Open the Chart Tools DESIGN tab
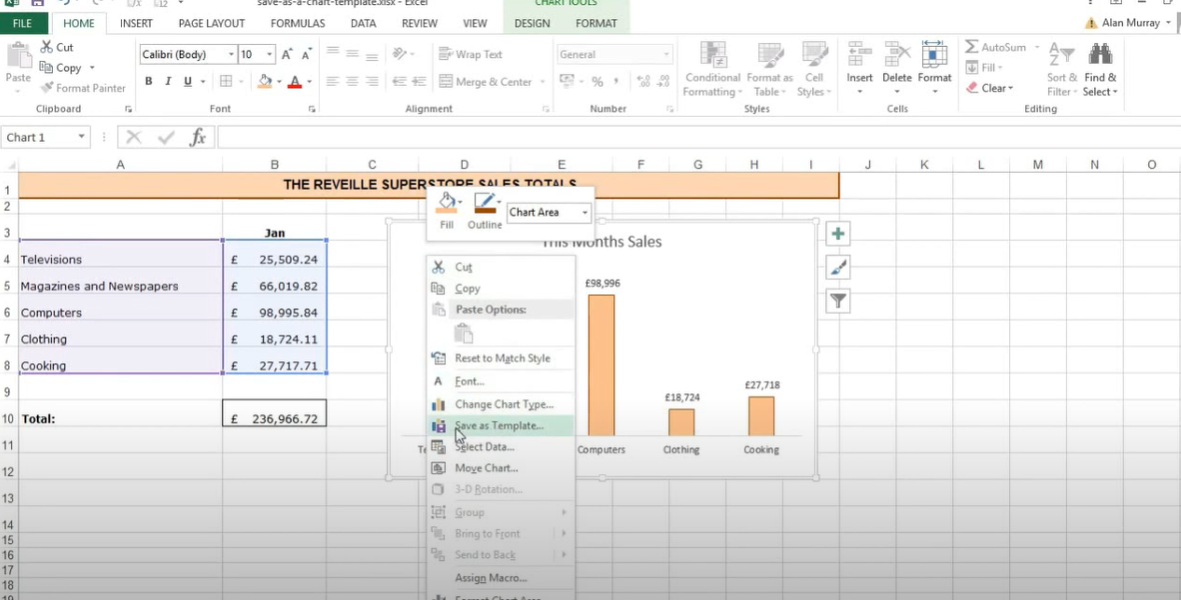 532,23
